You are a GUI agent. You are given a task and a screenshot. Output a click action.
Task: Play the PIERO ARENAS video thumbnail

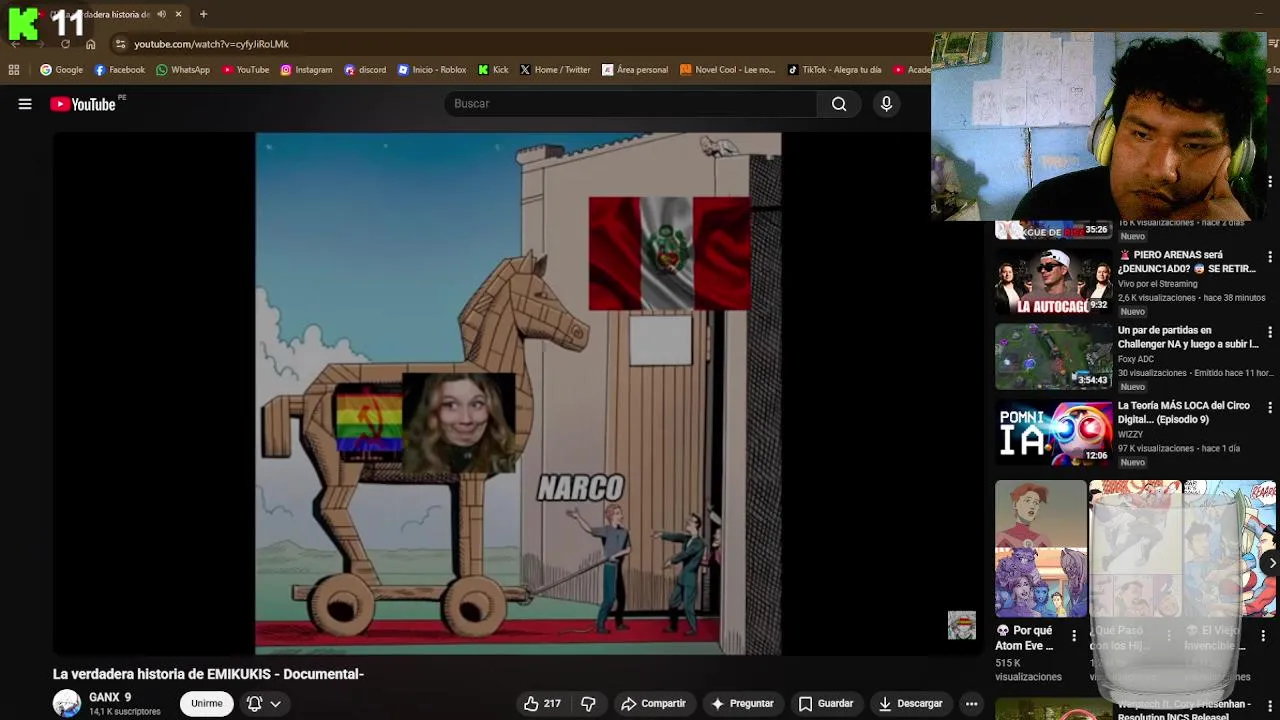tap(1053, 282)
